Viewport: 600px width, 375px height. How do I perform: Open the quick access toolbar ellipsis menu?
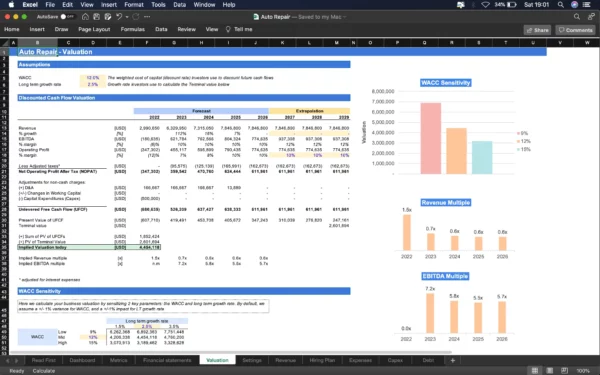tap(147, 17)
